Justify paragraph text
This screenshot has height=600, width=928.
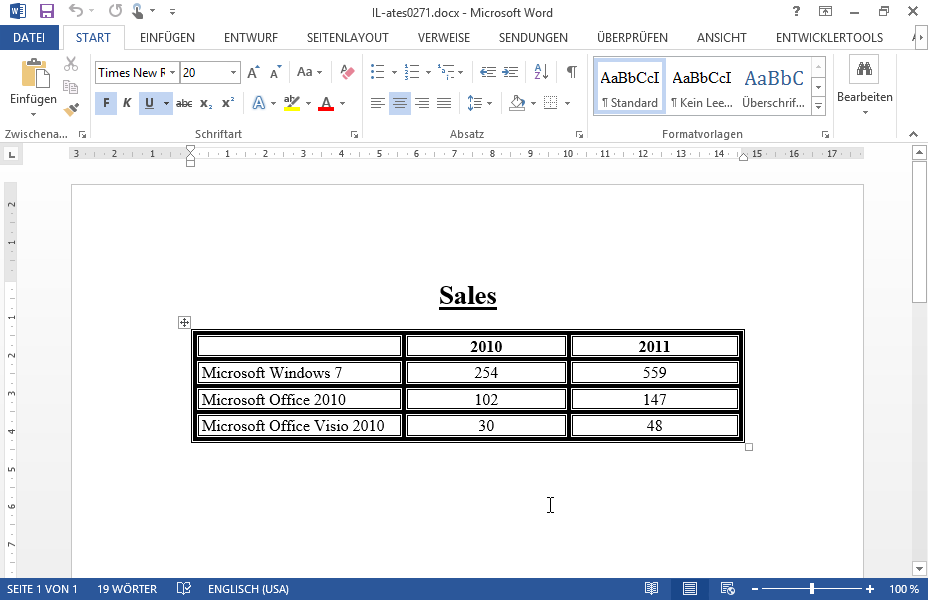(444, 104)
